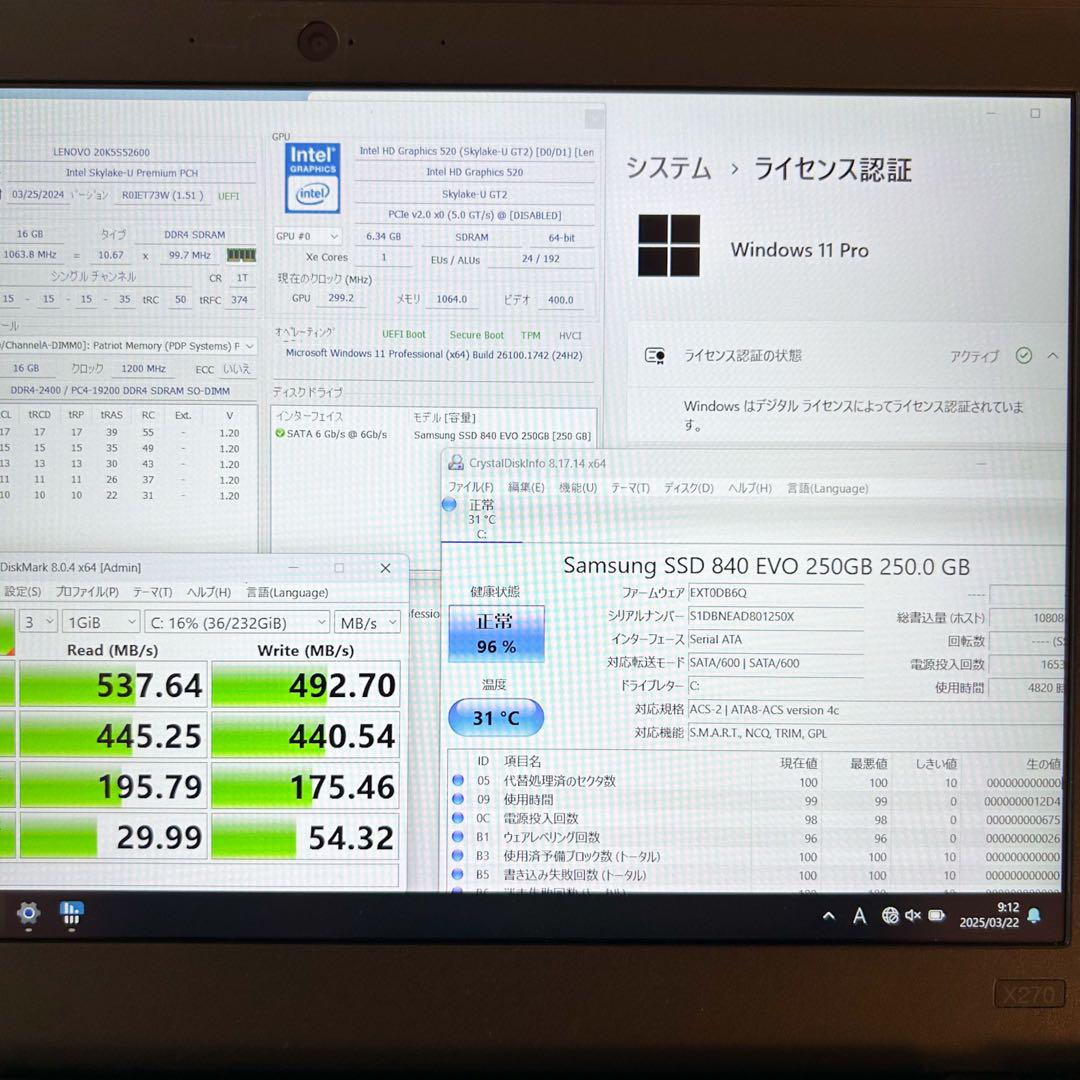Viewport: 1080px width, 1080px height.
Task: Open 機能(U) menu in CrystalDiskInfo
Action: (x=578, y=488)
